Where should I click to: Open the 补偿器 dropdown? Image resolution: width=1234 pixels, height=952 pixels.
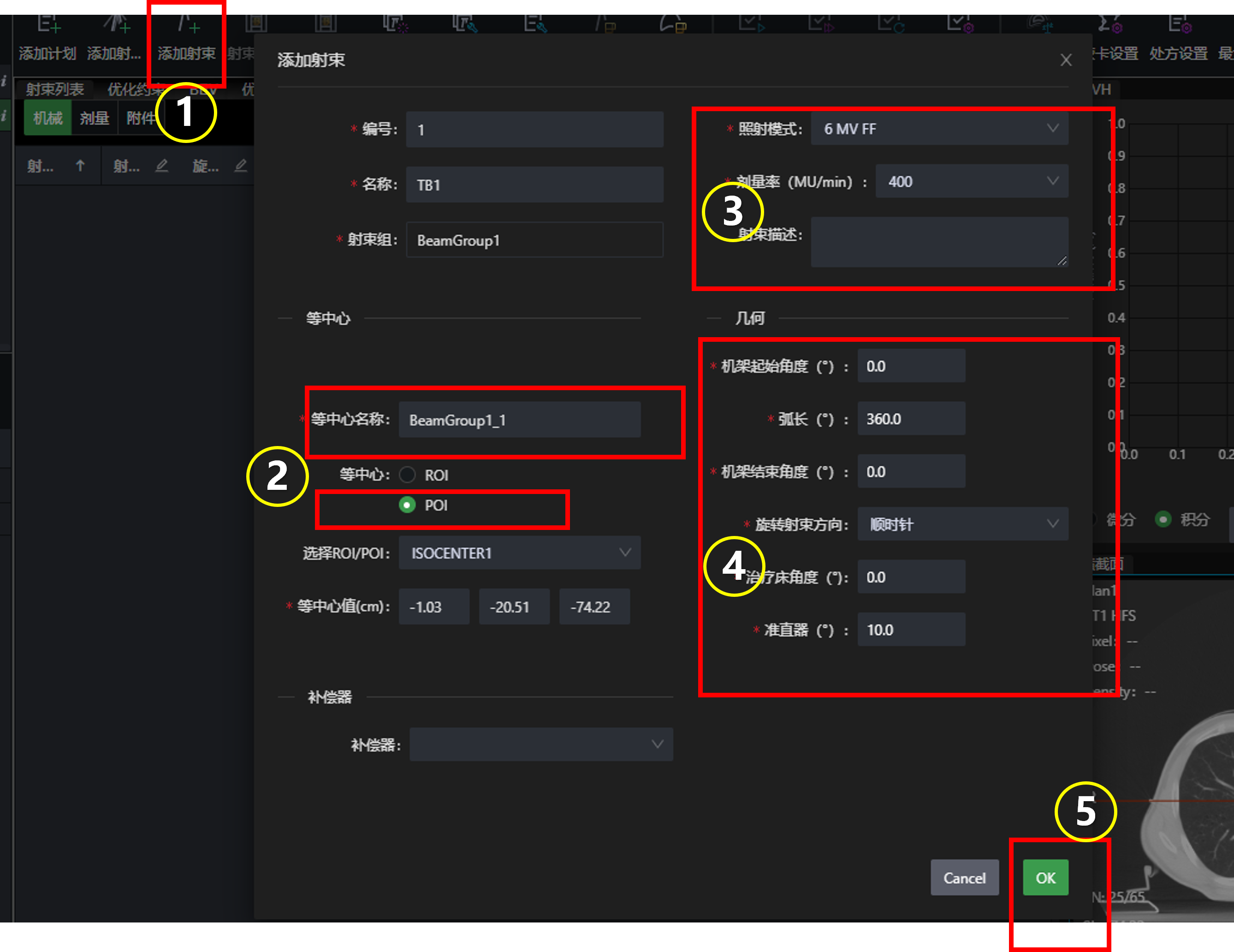tap(541, 744)
